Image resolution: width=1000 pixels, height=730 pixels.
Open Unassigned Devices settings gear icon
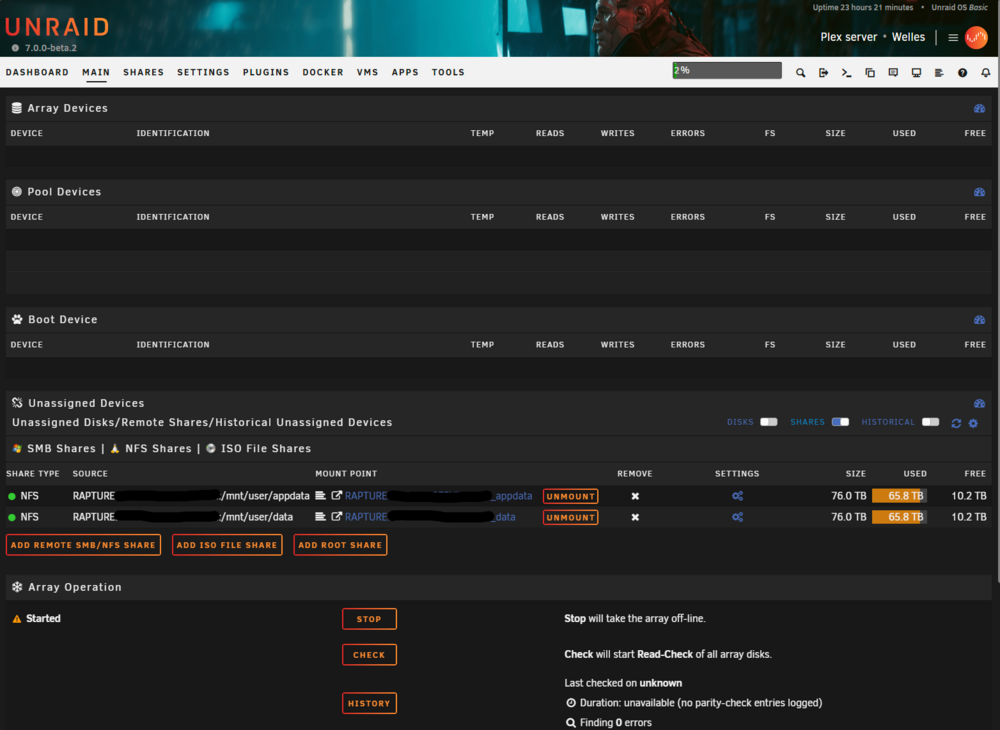(x=973, y=423)
